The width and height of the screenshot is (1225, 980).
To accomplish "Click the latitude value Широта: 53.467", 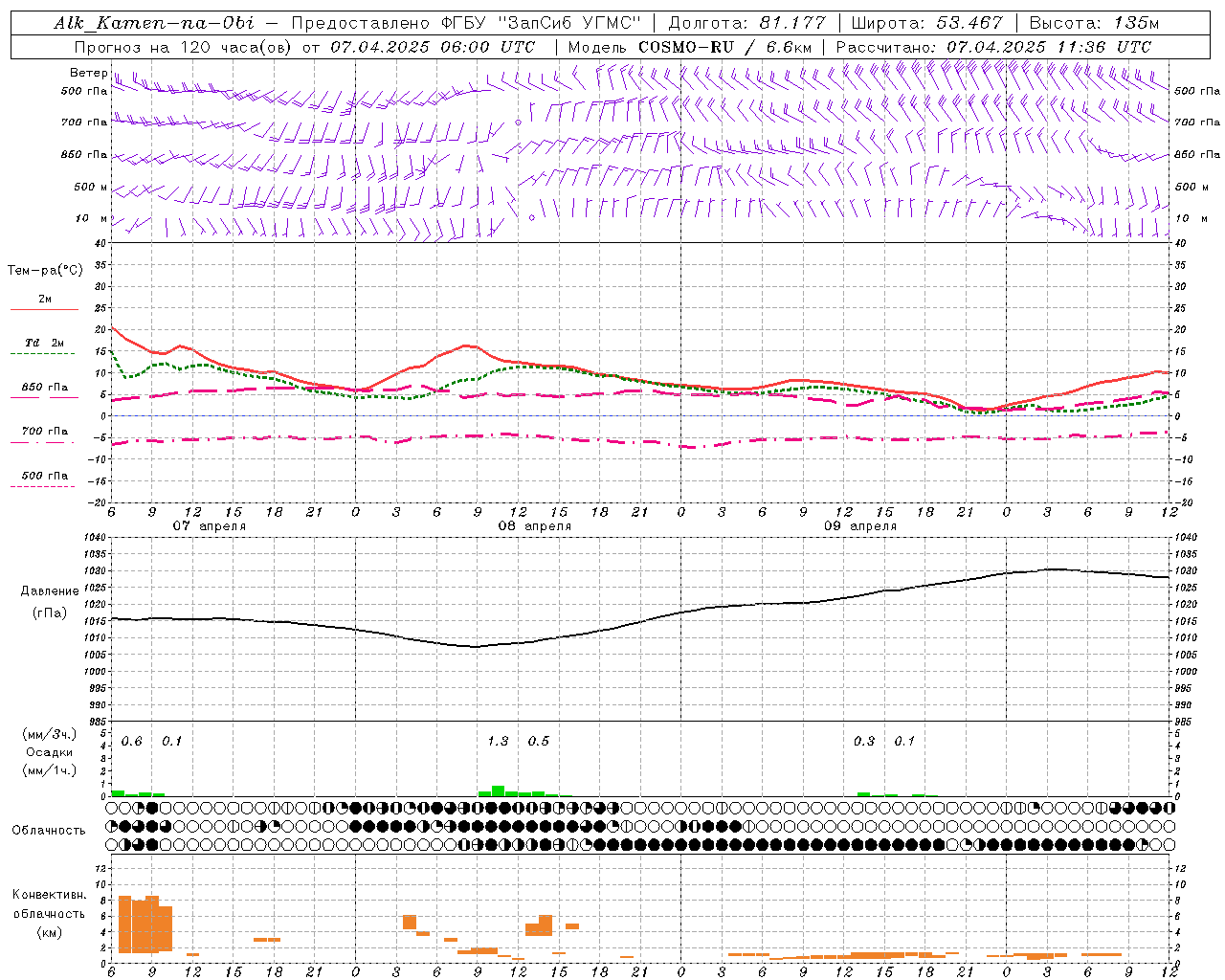I will 926,23.
